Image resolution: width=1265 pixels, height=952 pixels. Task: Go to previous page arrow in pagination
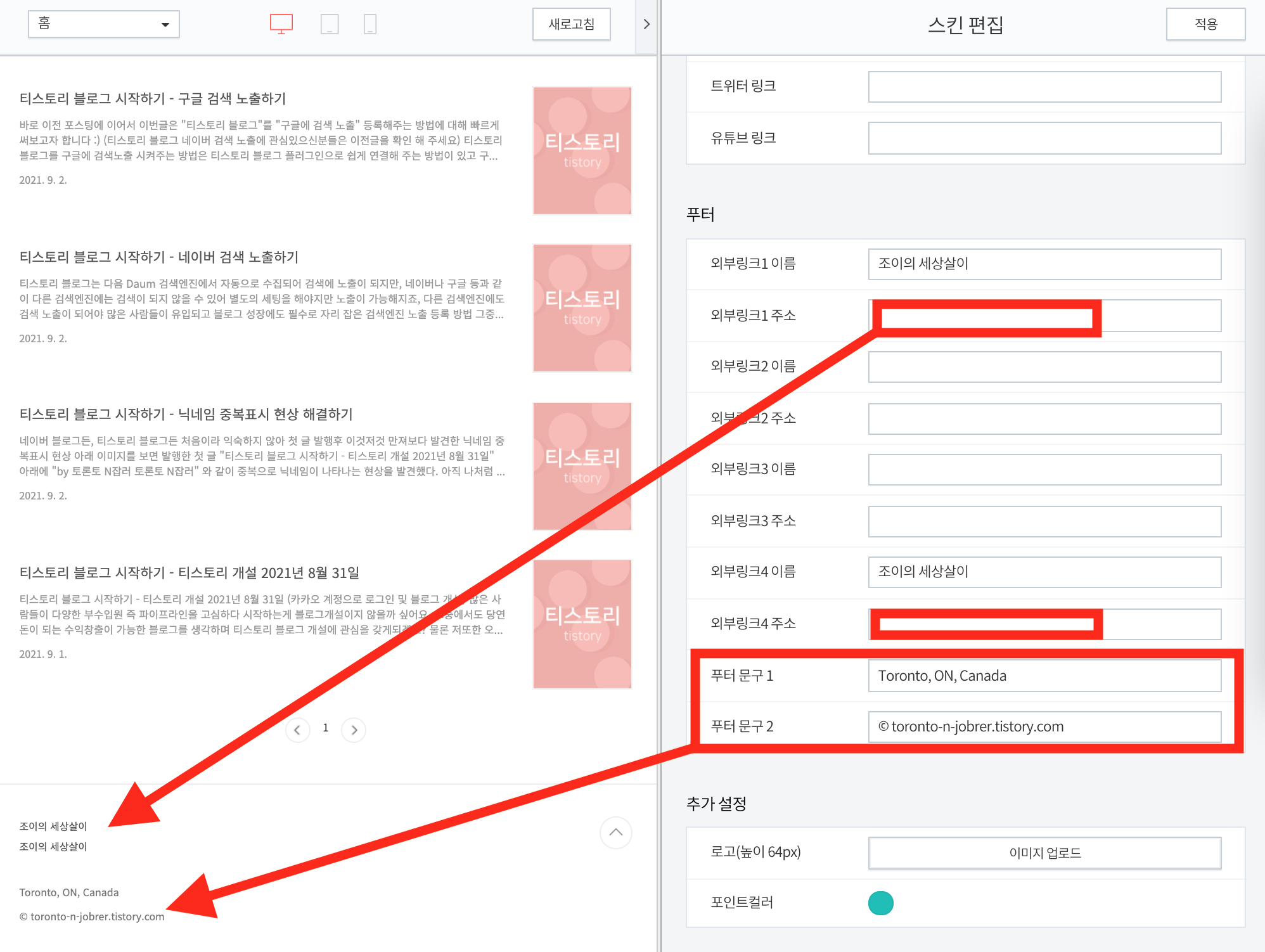pyautogui.click(x=297, y=730)
